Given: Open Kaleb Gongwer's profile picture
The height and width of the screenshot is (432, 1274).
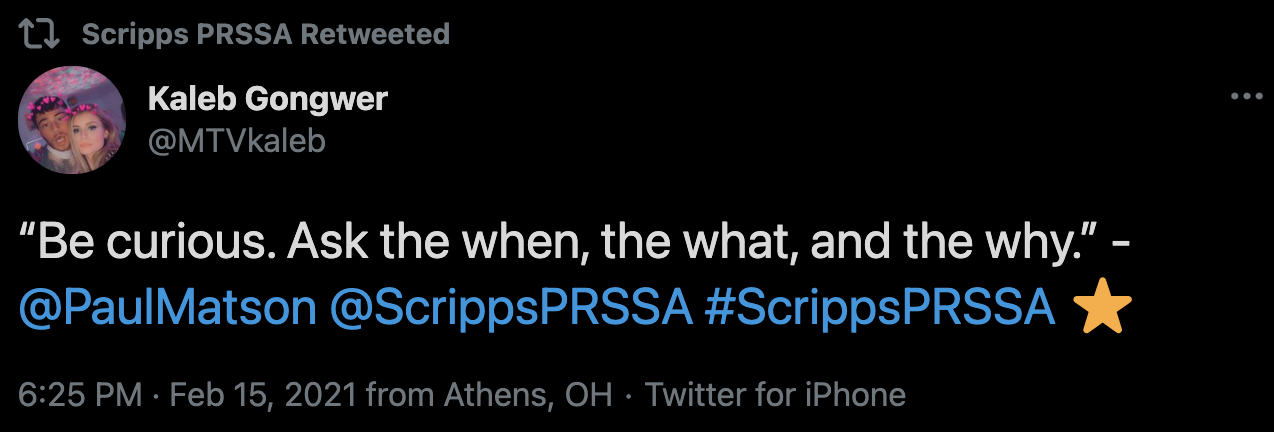Looking at the screenshot, I should pyautogui.click(x=72, y=121).
